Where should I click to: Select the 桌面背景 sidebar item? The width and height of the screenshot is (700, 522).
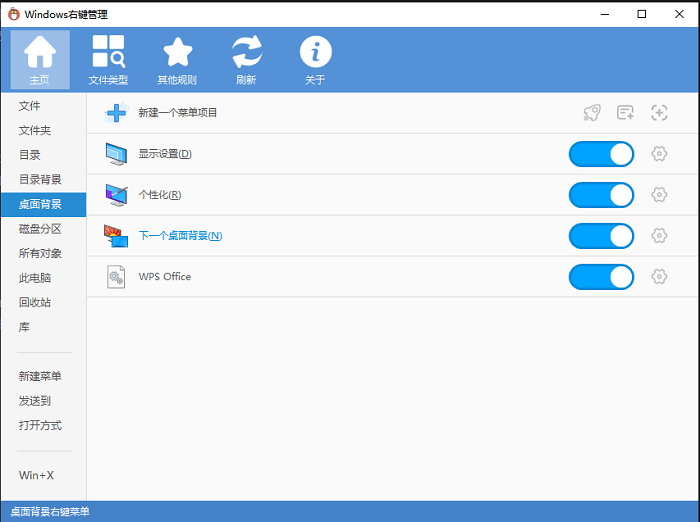click(43, 205)
